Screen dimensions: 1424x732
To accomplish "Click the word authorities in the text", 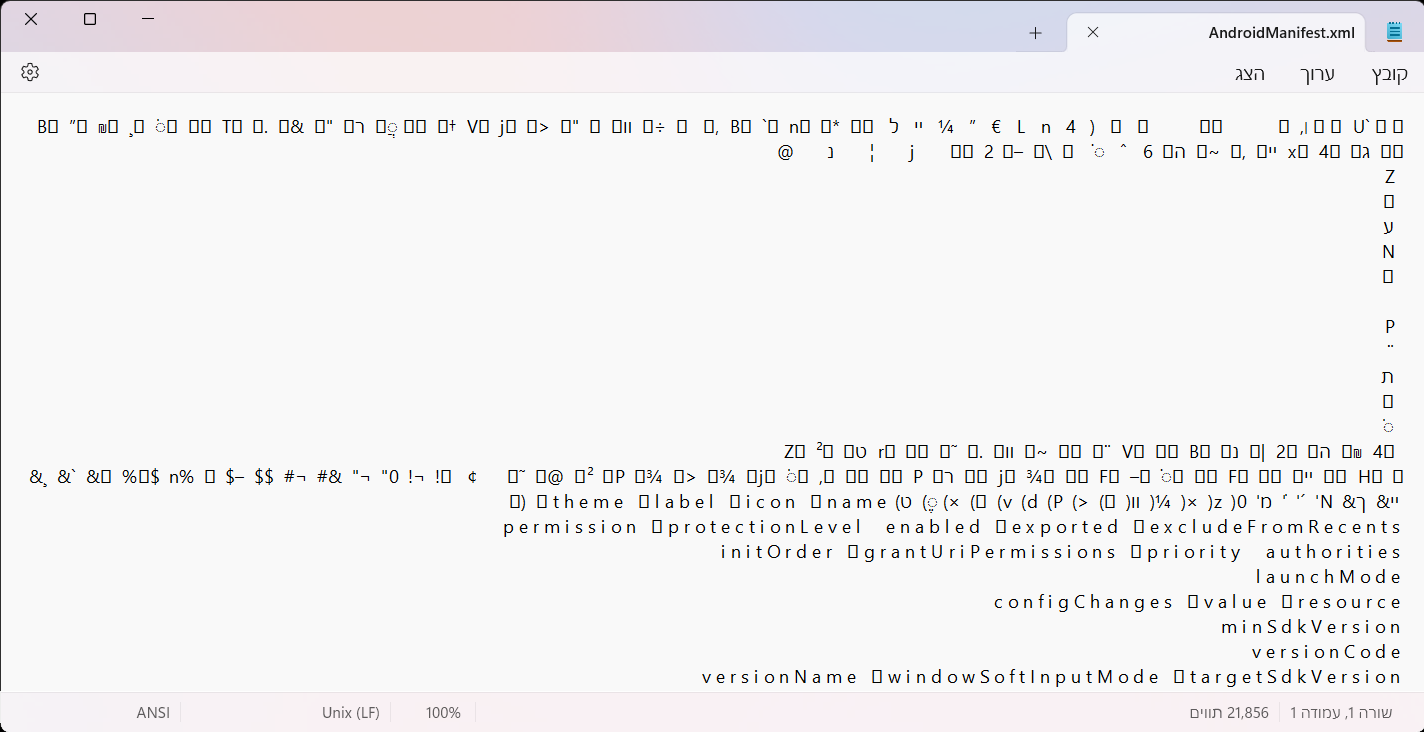I will [1334, 552].
